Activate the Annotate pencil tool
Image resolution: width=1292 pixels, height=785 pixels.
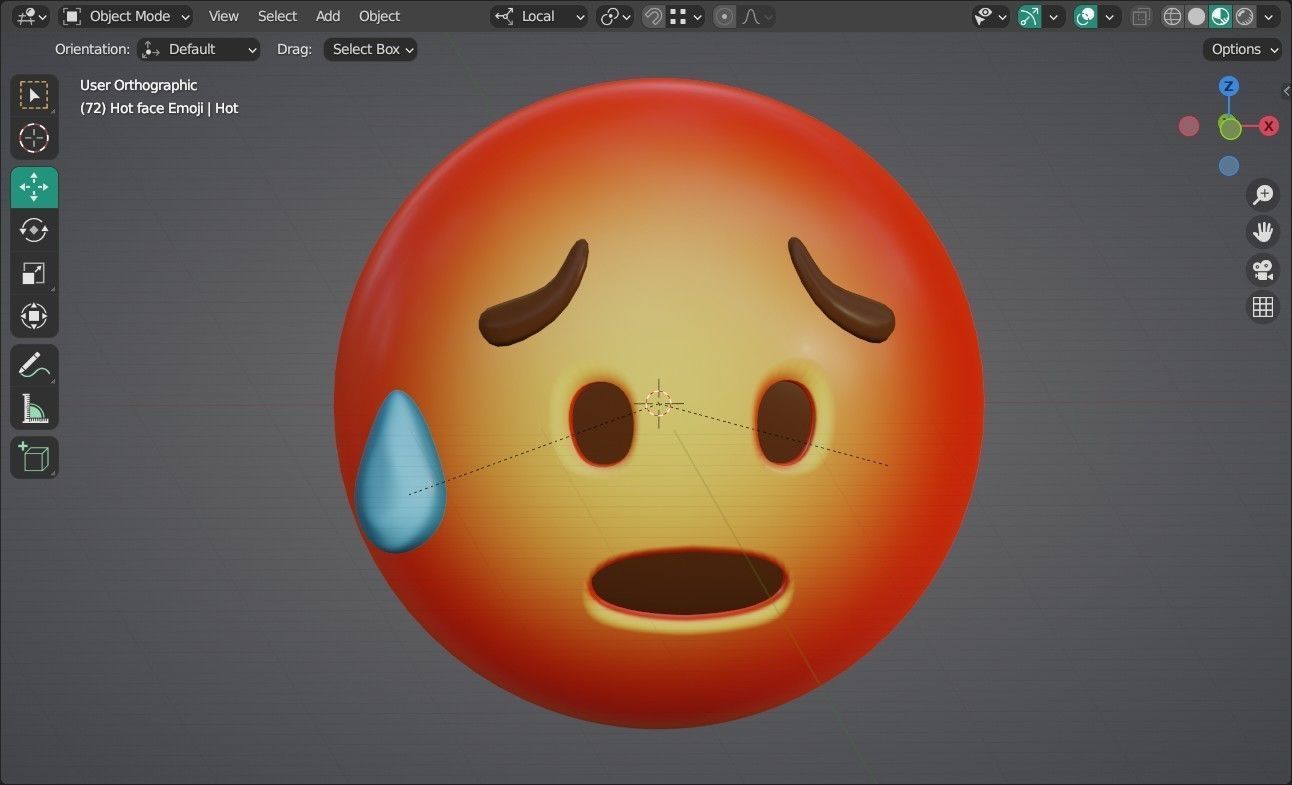[x=34, y=365]
